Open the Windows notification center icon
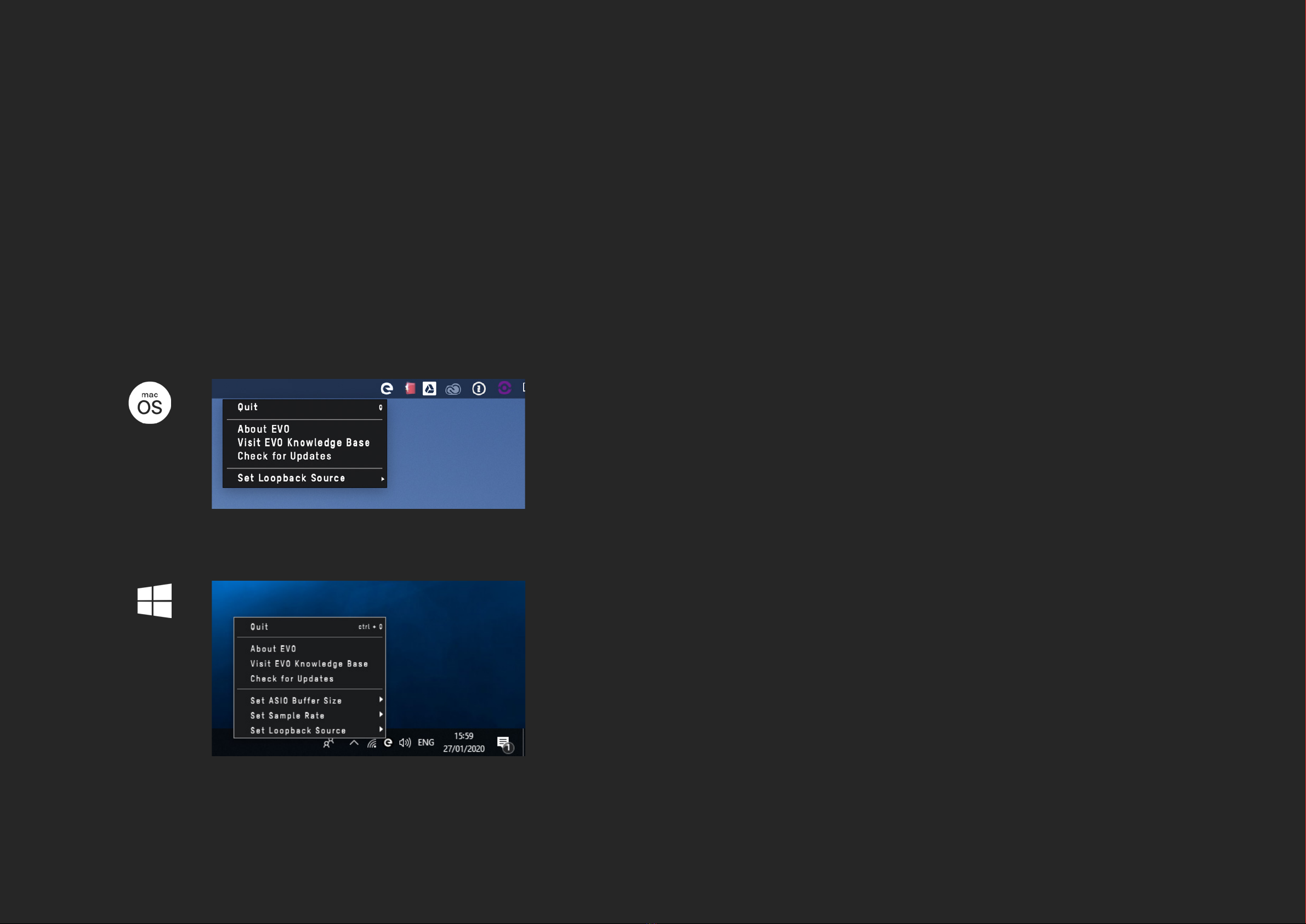Viewport: 1306px width, 924px height. tap(504, 744)
